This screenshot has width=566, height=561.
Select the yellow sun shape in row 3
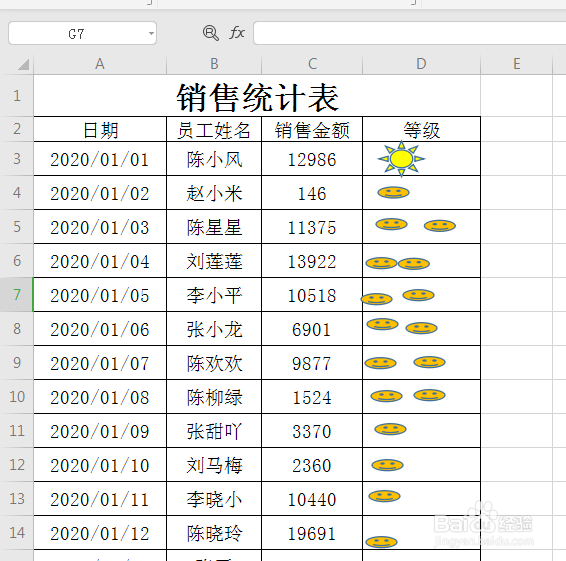point(401,159)
